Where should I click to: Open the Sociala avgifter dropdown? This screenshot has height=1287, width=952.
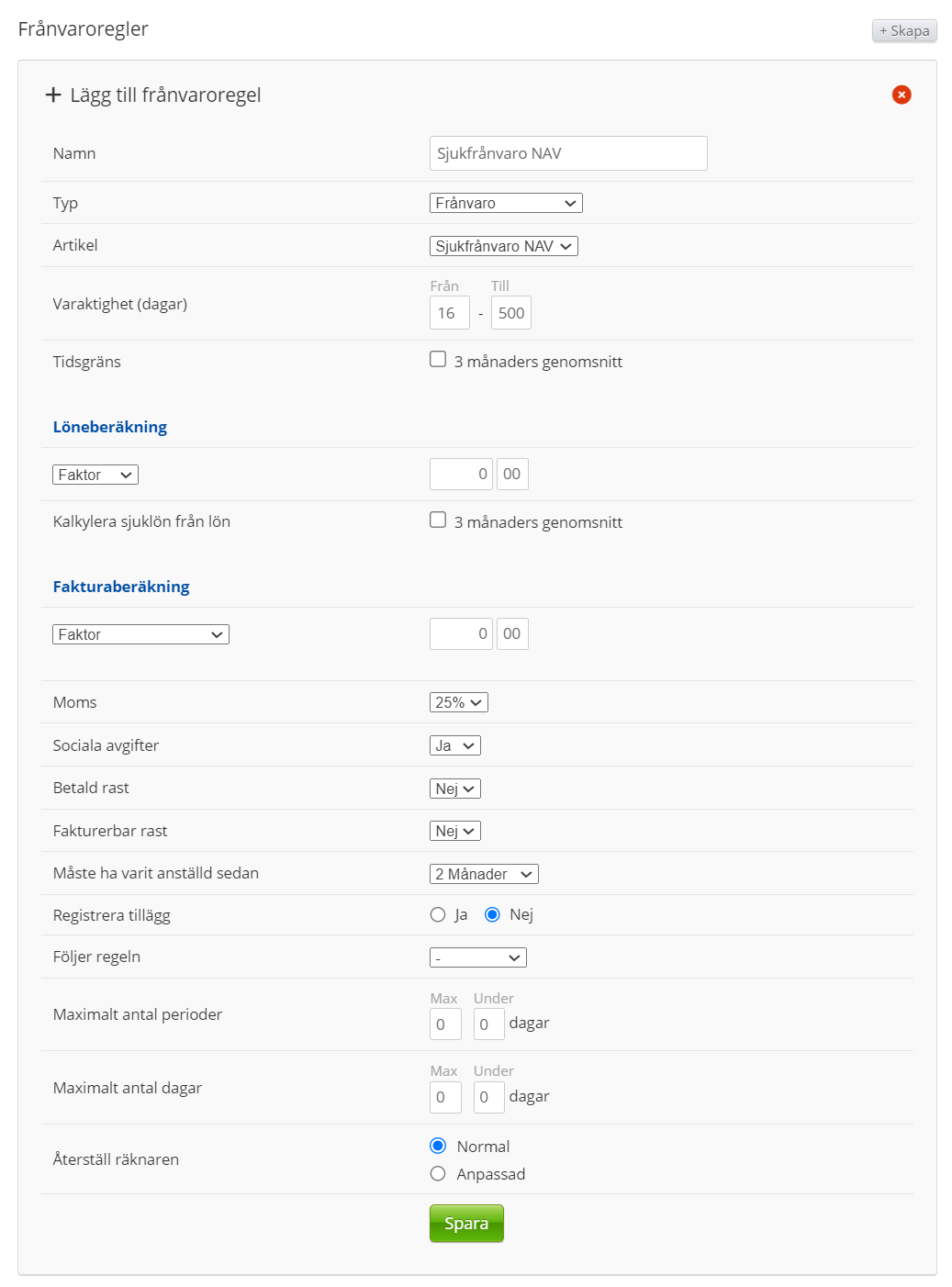click(454, 745)
